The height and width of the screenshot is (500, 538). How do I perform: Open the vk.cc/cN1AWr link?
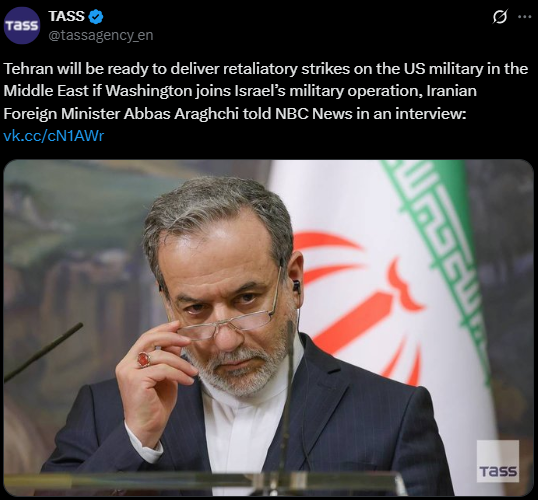pyautogui.click(x=54, y=136)
